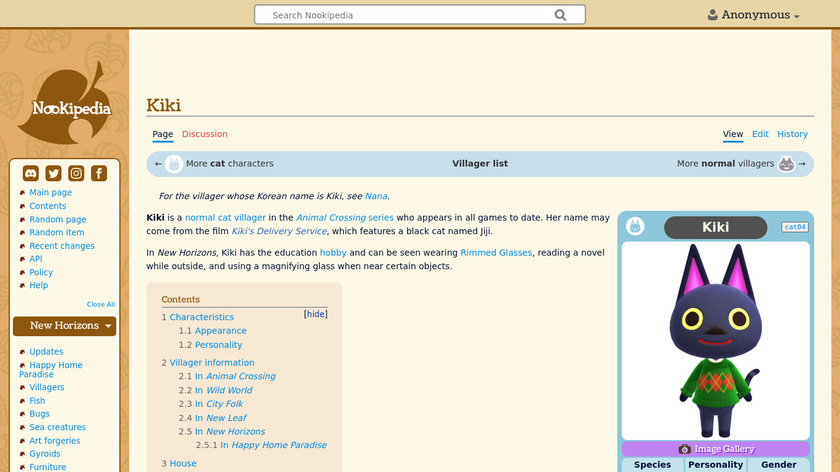Open the API sidebar link
Screen dimensions: 840x472
click(x=36, y=259)
